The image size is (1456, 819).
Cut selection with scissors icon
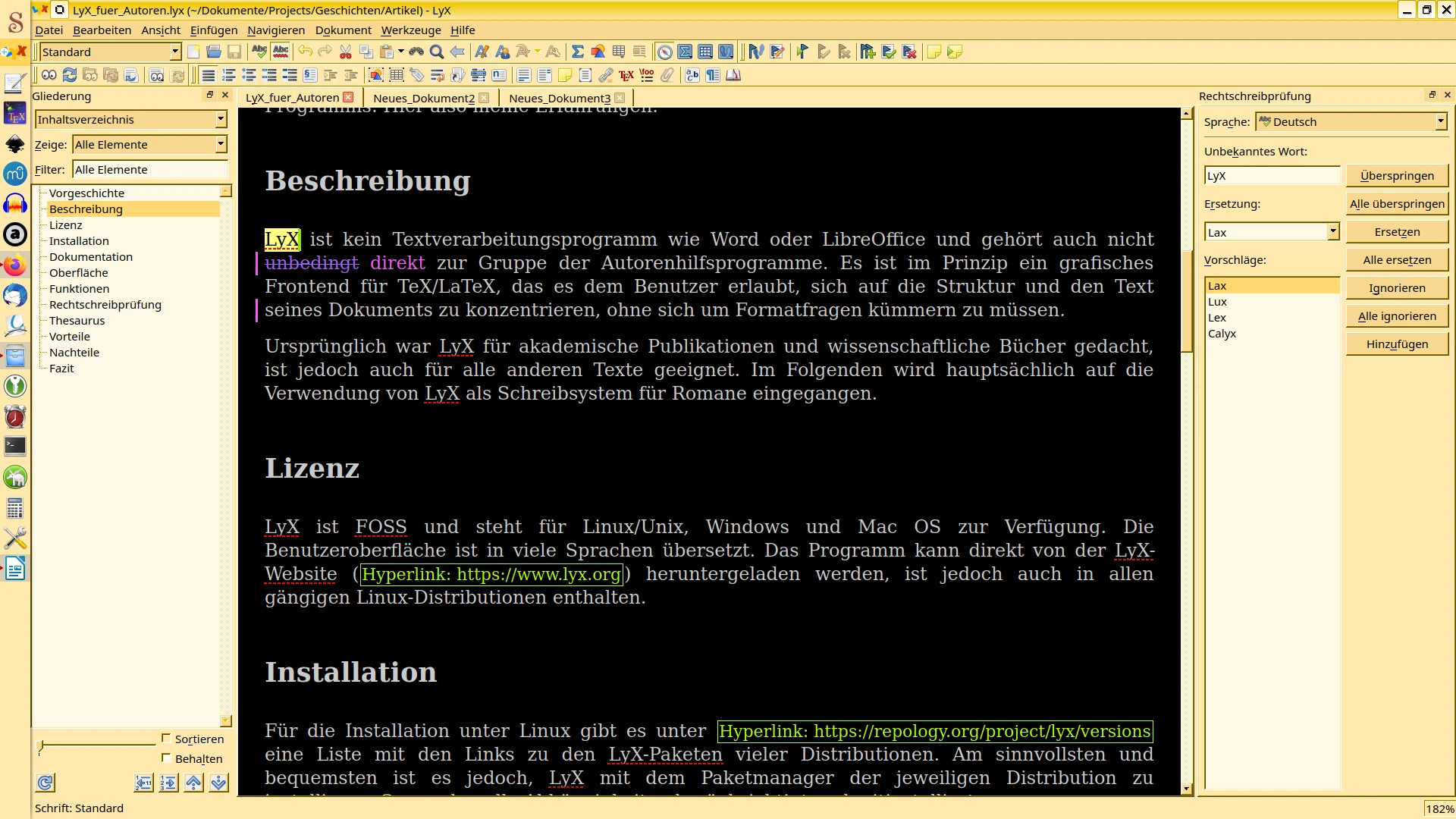[x=346, y=52]
